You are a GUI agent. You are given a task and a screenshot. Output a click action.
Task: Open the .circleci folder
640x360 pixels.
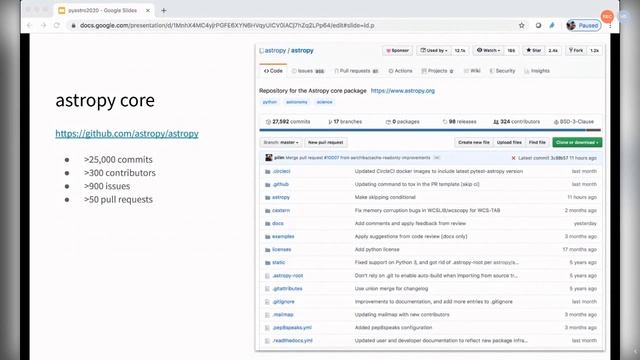click(x=281, y=171)
